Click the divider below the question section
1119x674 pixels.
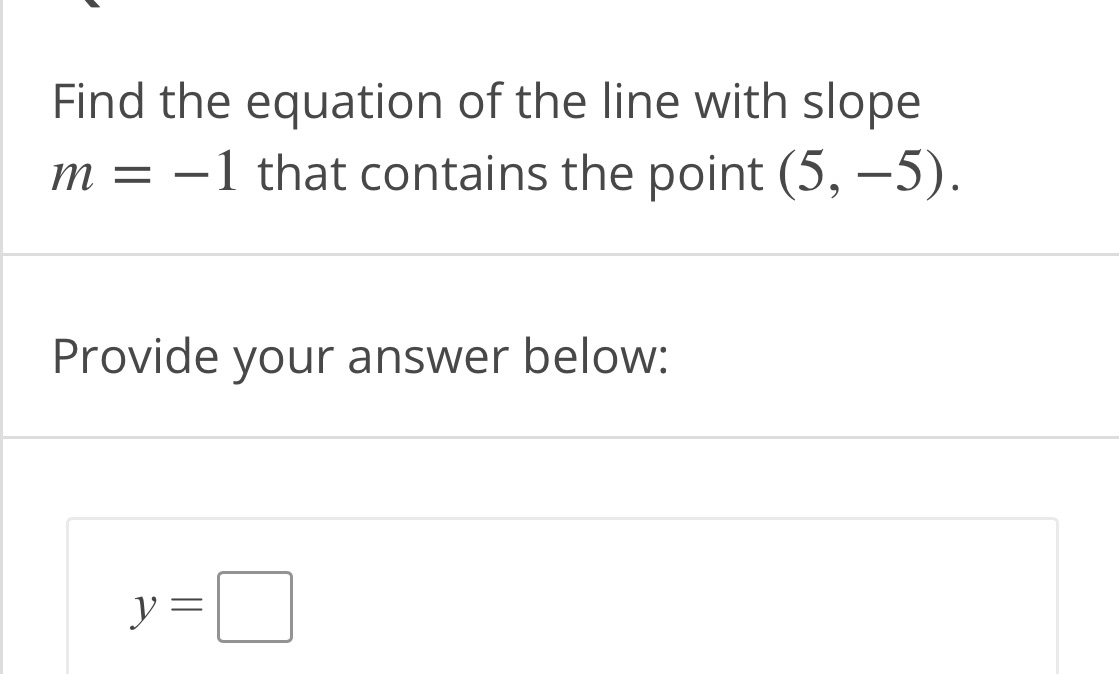click(x=560, y=252)
